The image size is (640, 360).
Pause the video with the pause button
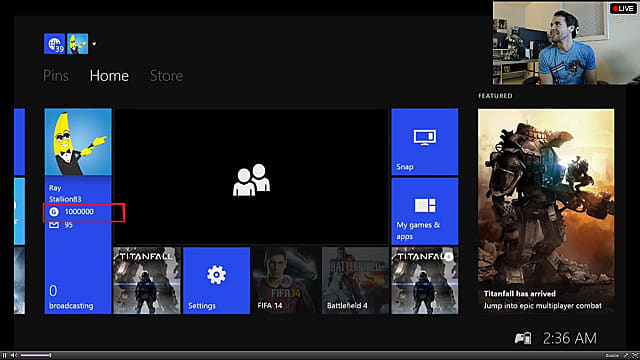click(4, 356)
